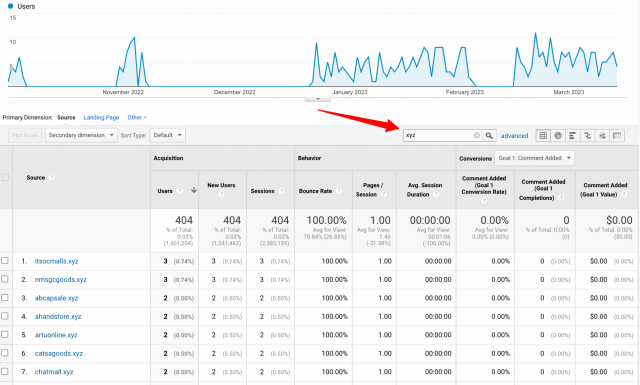Open help for Source column
The image size is (640, 385).
[x=52, y=178]
